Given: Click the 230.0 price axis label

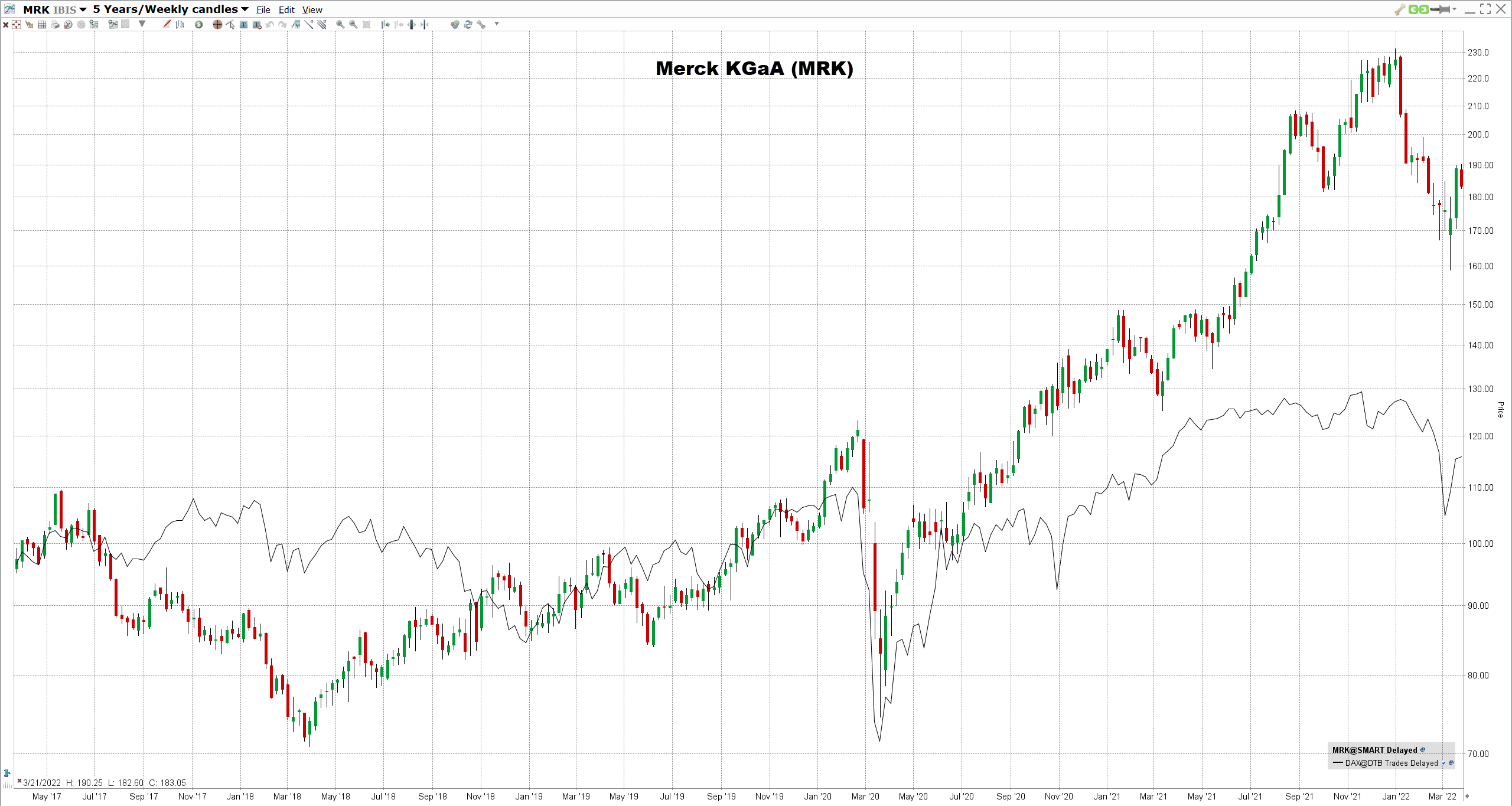Looking at the screenshot, I should point(1478,52).
